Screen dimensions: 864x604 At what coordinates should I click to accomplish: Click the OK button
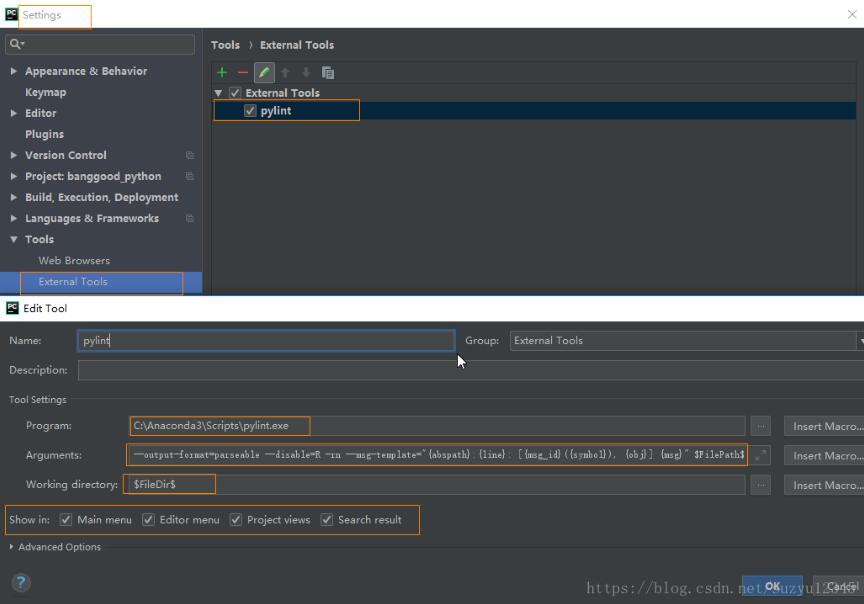tap(771, 586)
